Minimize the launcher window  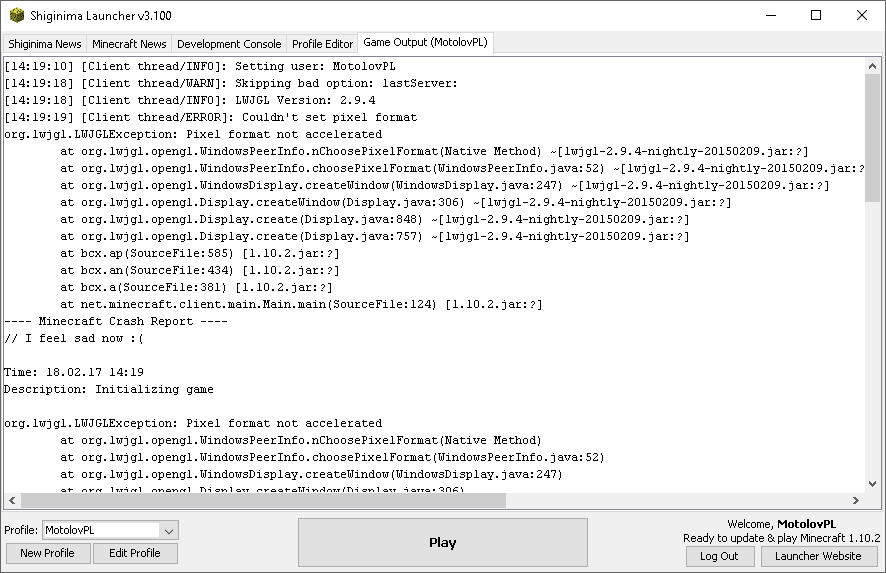(770, 16)
